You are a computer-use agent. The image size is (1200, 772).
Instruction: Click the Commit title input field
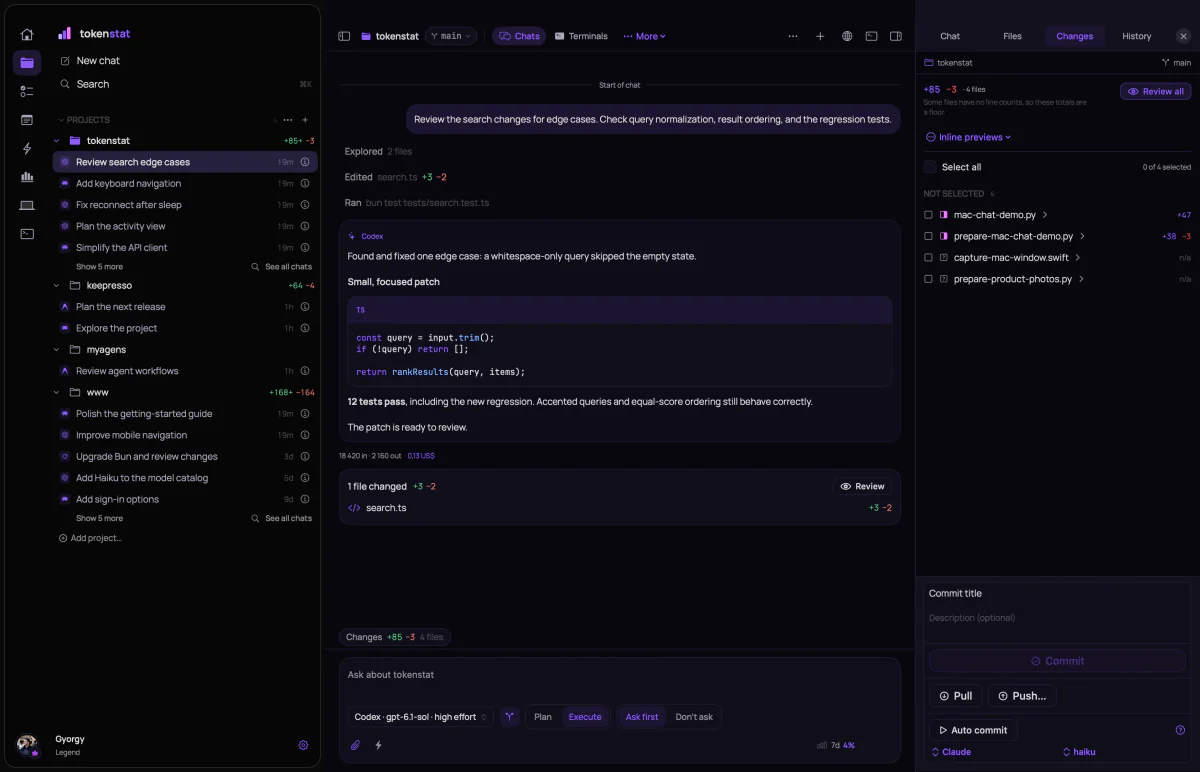point(1057,594)
